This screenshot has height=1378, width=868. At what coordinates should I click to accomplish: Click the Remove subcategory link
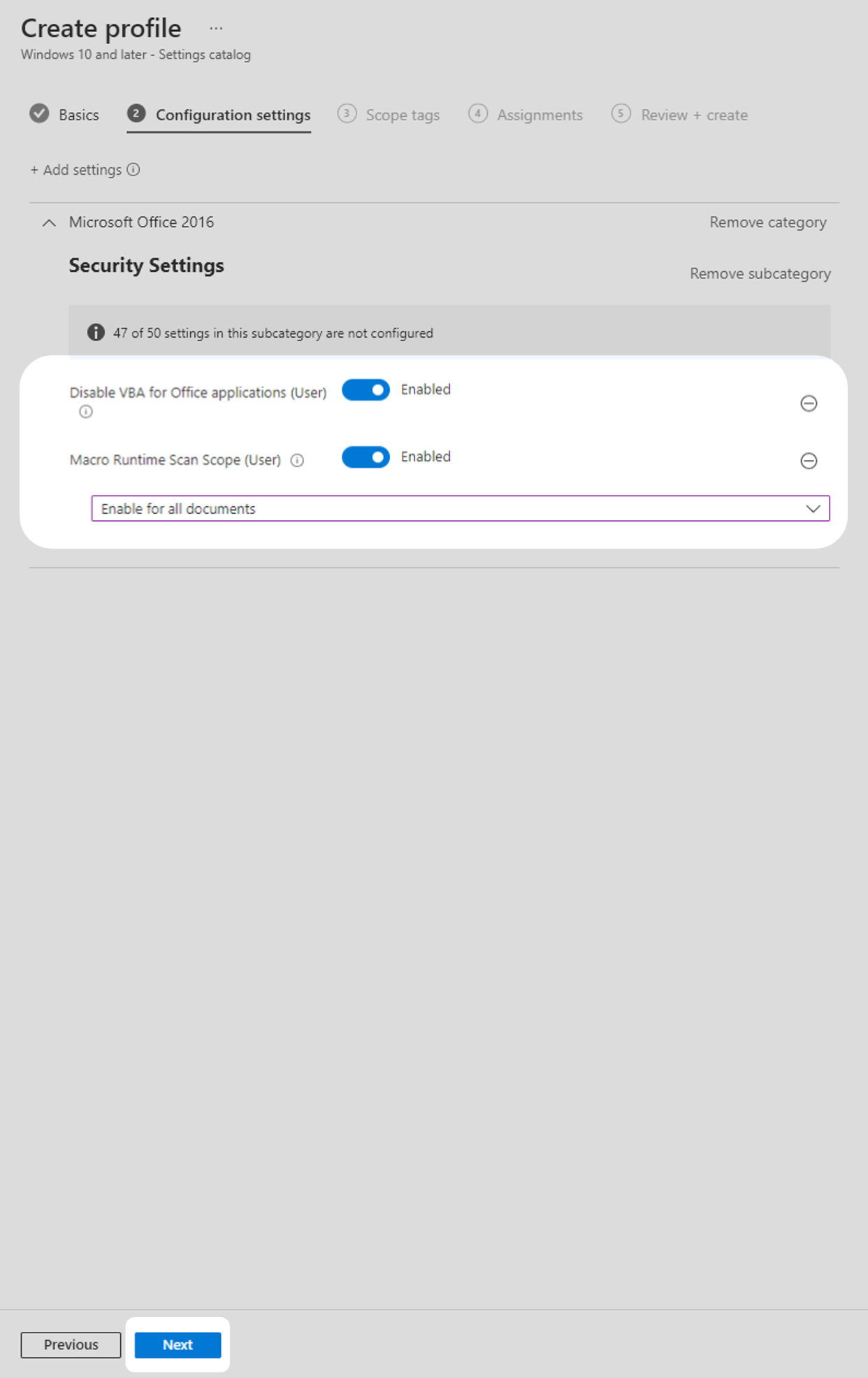760,273
